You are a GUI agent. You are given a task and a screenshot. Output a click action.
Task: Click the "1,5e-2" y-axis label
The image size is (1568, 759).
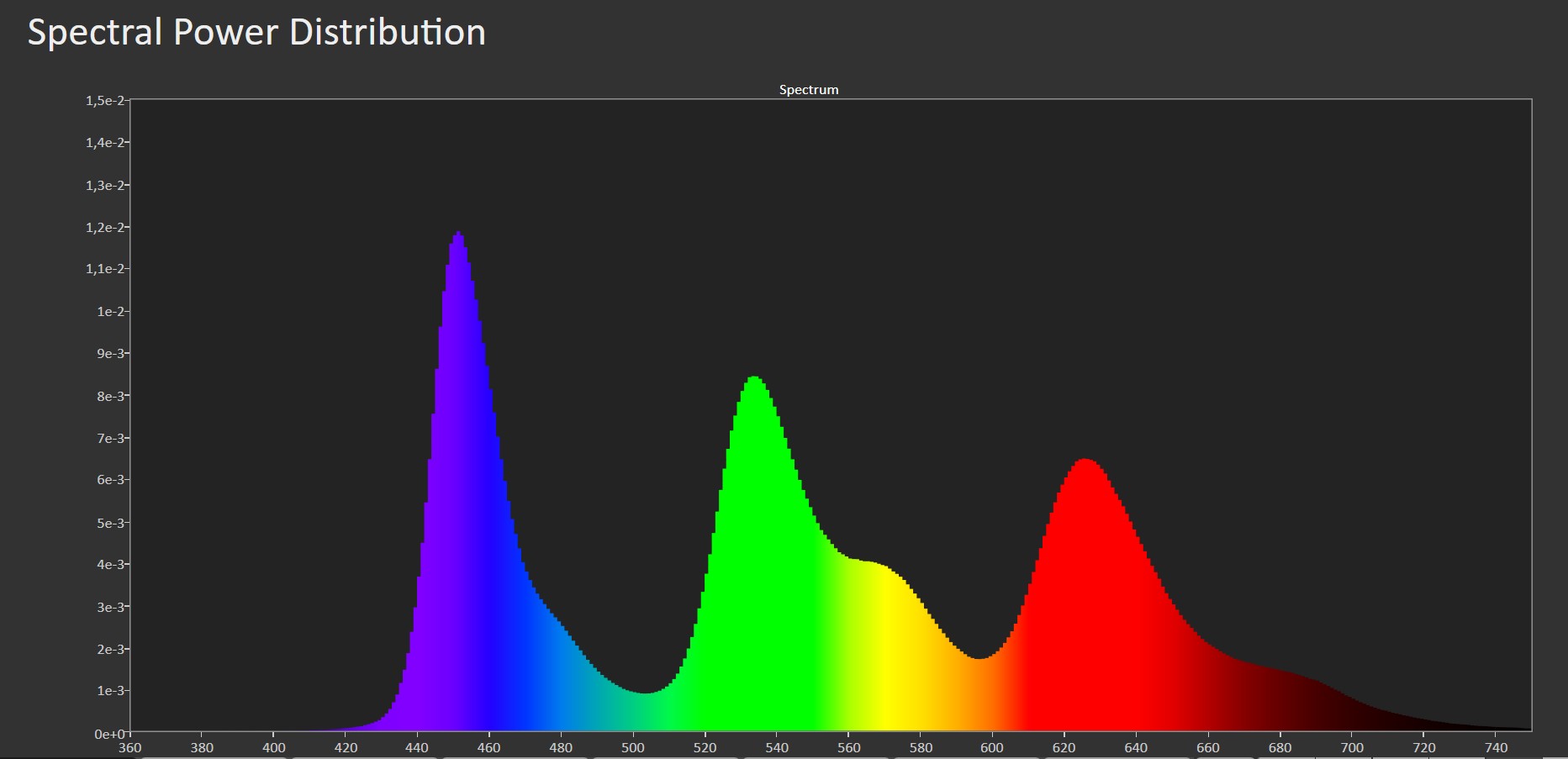tap(104, 100)
